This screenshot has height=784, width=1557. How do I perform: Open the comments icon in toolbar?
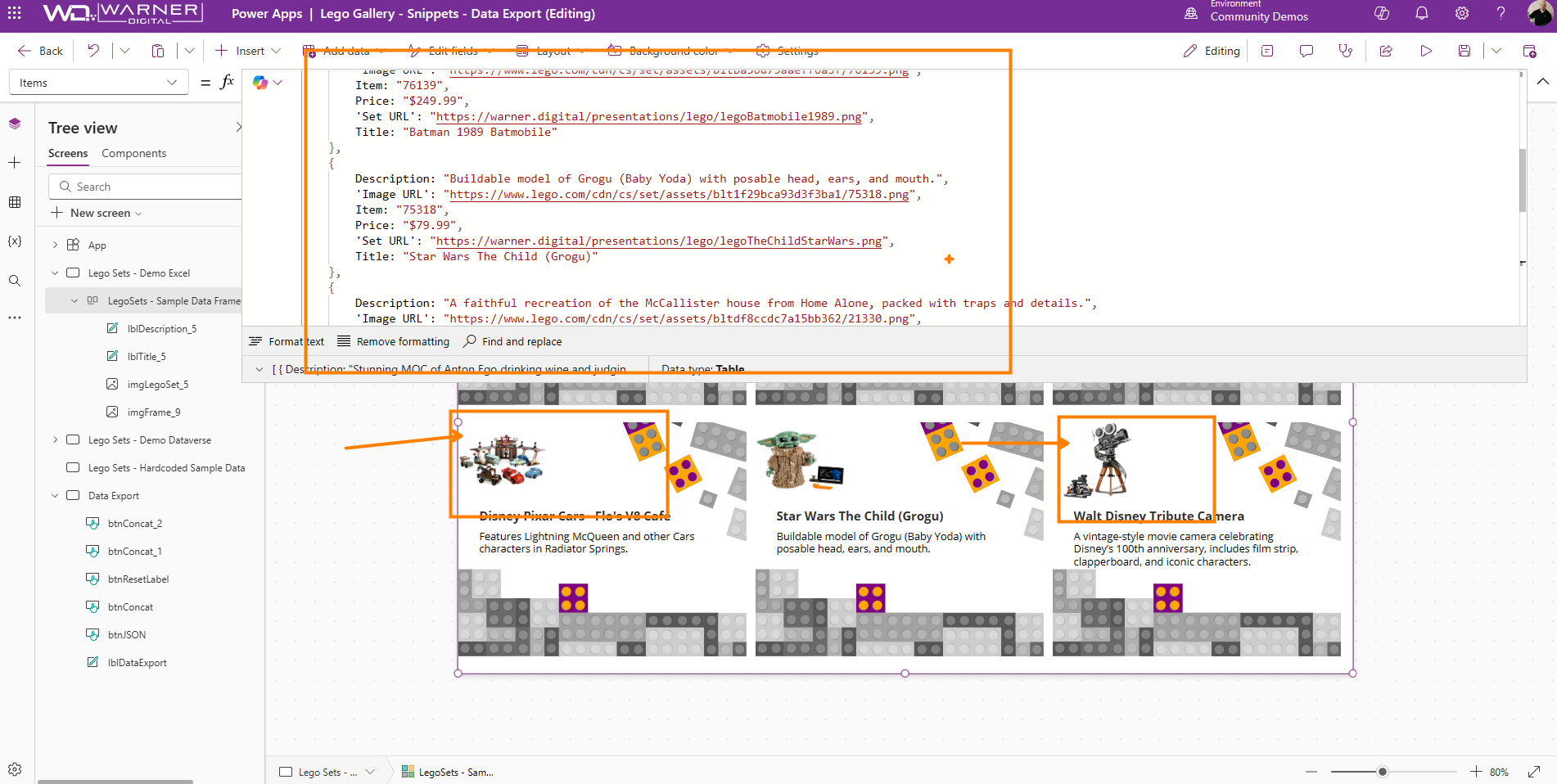[x=1307, y=51]
